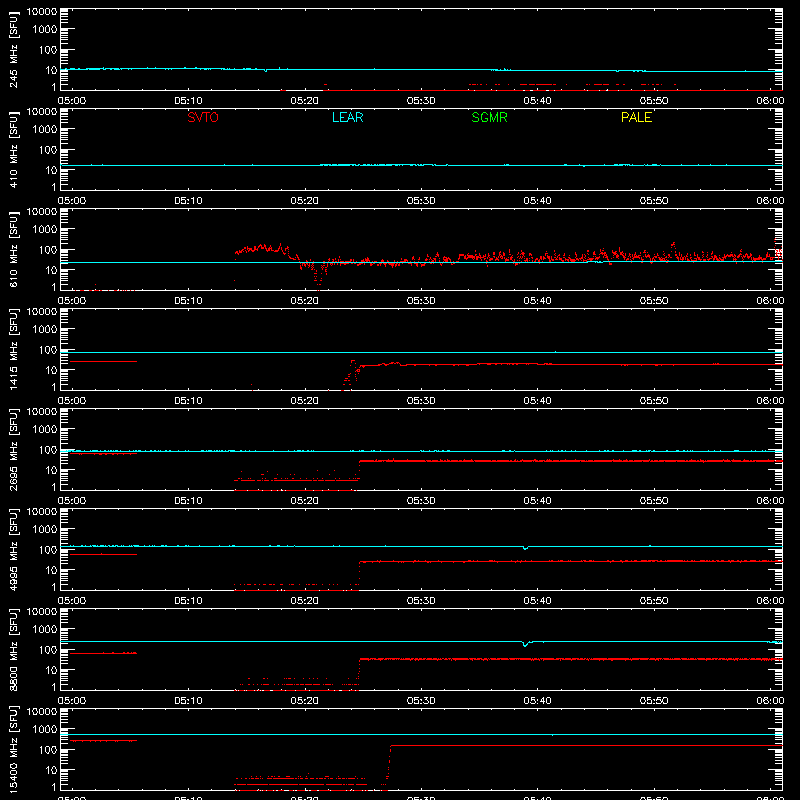The width and height of the screenshot is (800, 800).
Task: Click 05:50 tick under the 2695 MHz panel
Action: (x=654, y=501)
